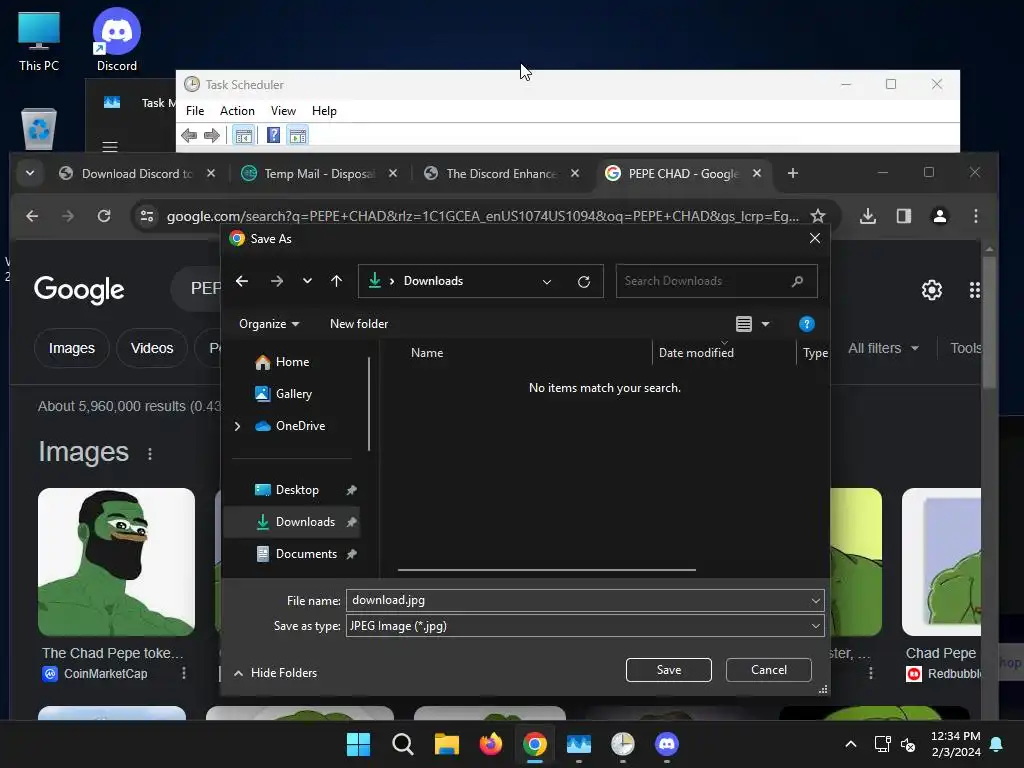The height and width of the screenshot is (768, 1024).
Task: Expand the OneDrive tree node
Action: (237, 426)
